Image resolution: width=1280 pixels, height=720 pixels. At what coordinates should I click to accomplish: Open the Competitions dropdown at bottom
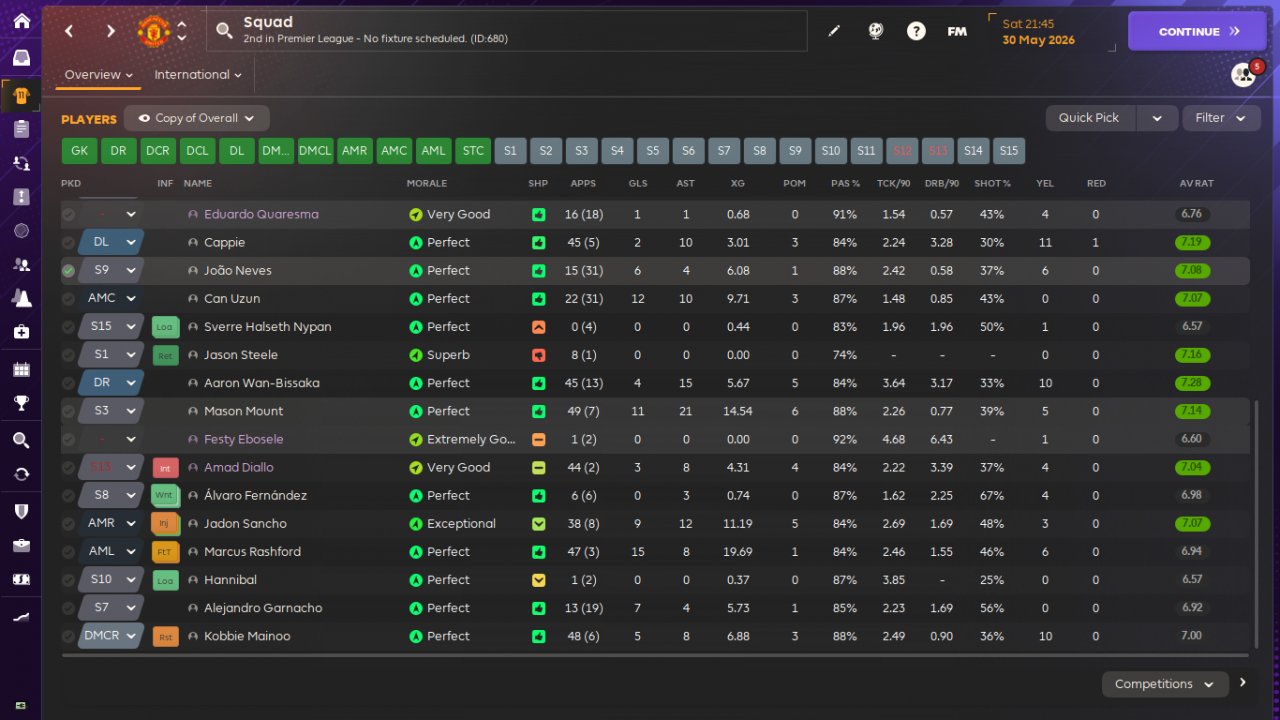click(1164, 684)
